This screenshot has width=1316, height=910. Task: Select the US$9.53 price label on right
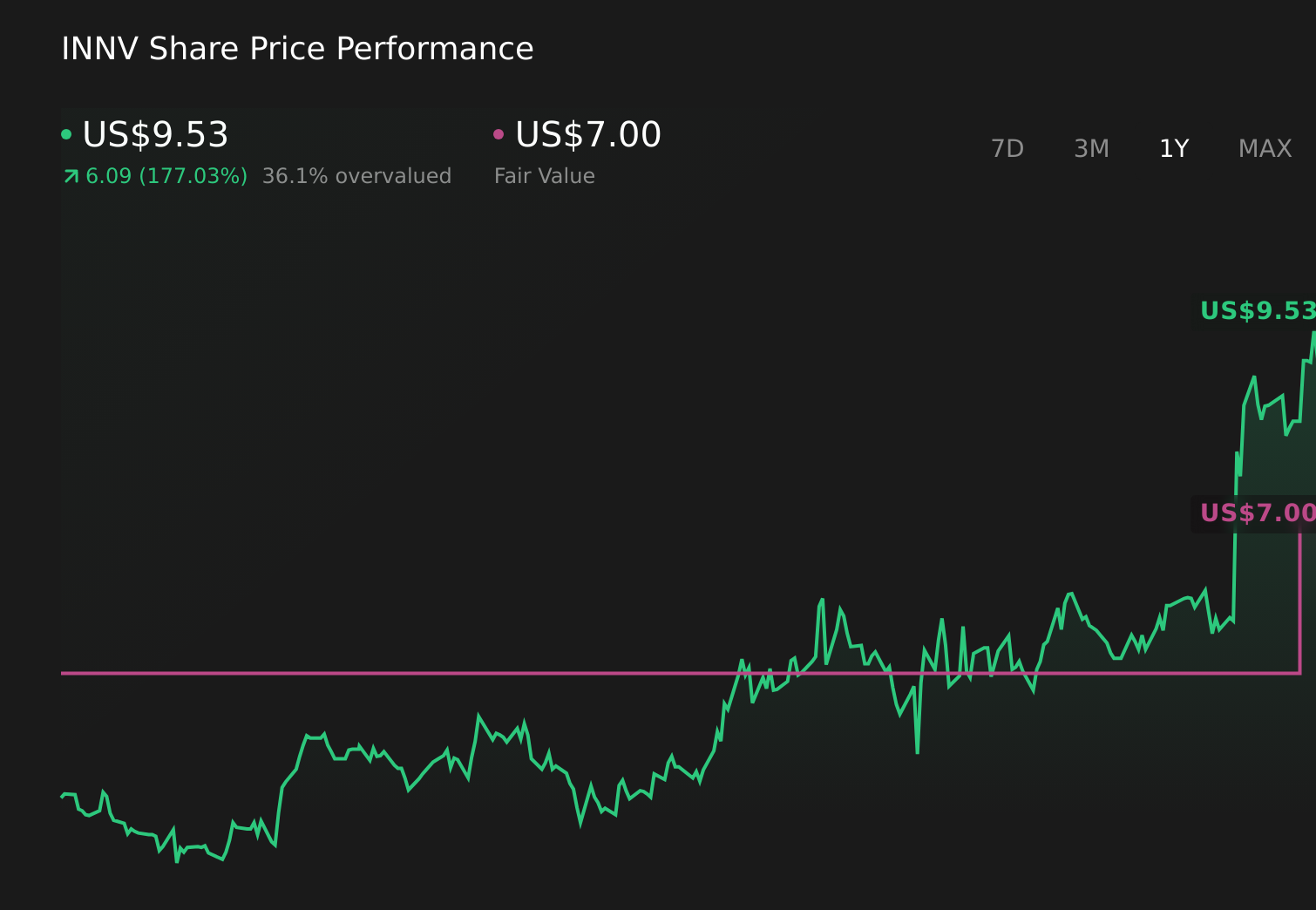pos(1257,310)
